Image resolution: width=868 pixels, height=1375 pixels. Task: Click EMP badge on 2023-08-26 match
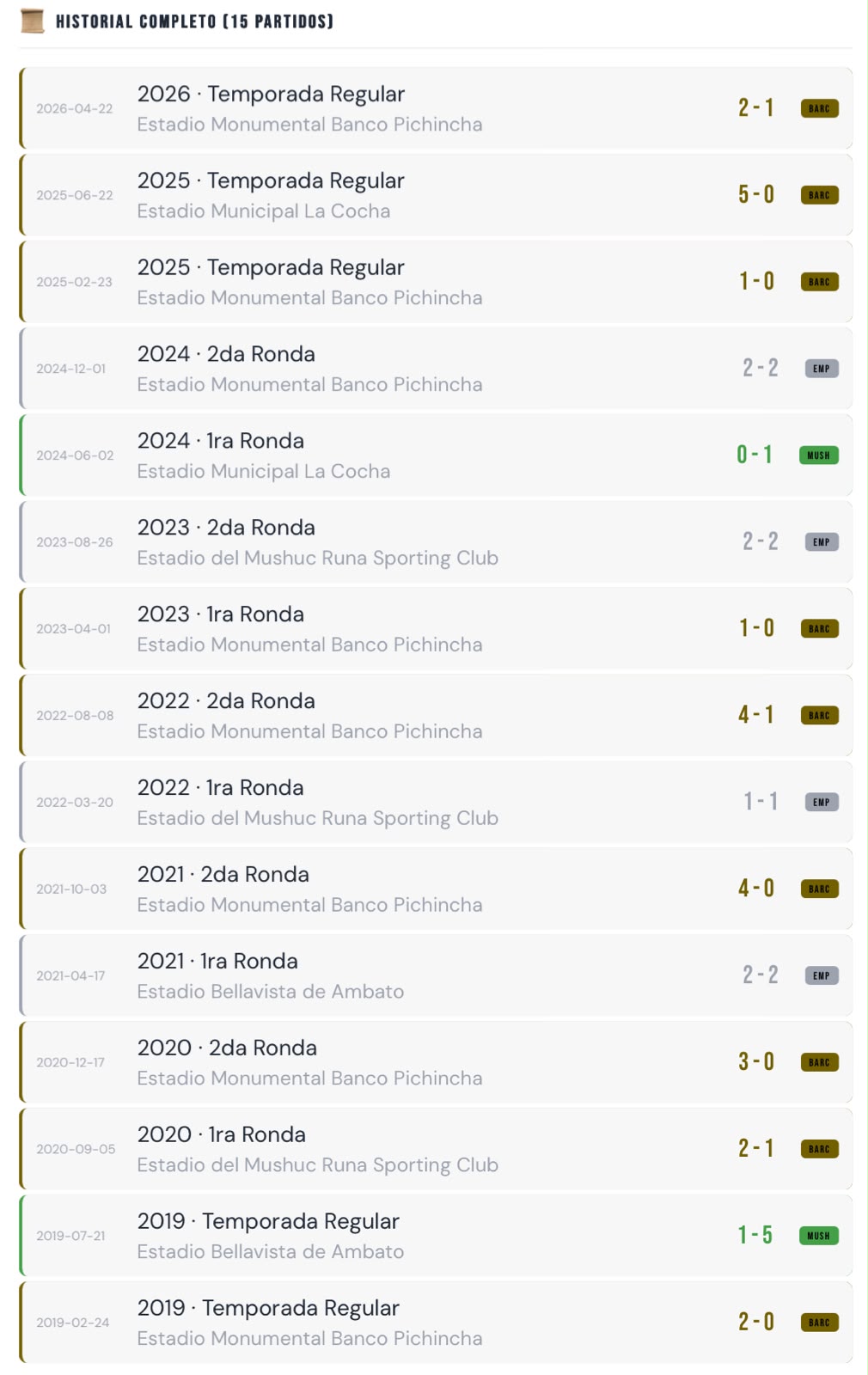822,543
